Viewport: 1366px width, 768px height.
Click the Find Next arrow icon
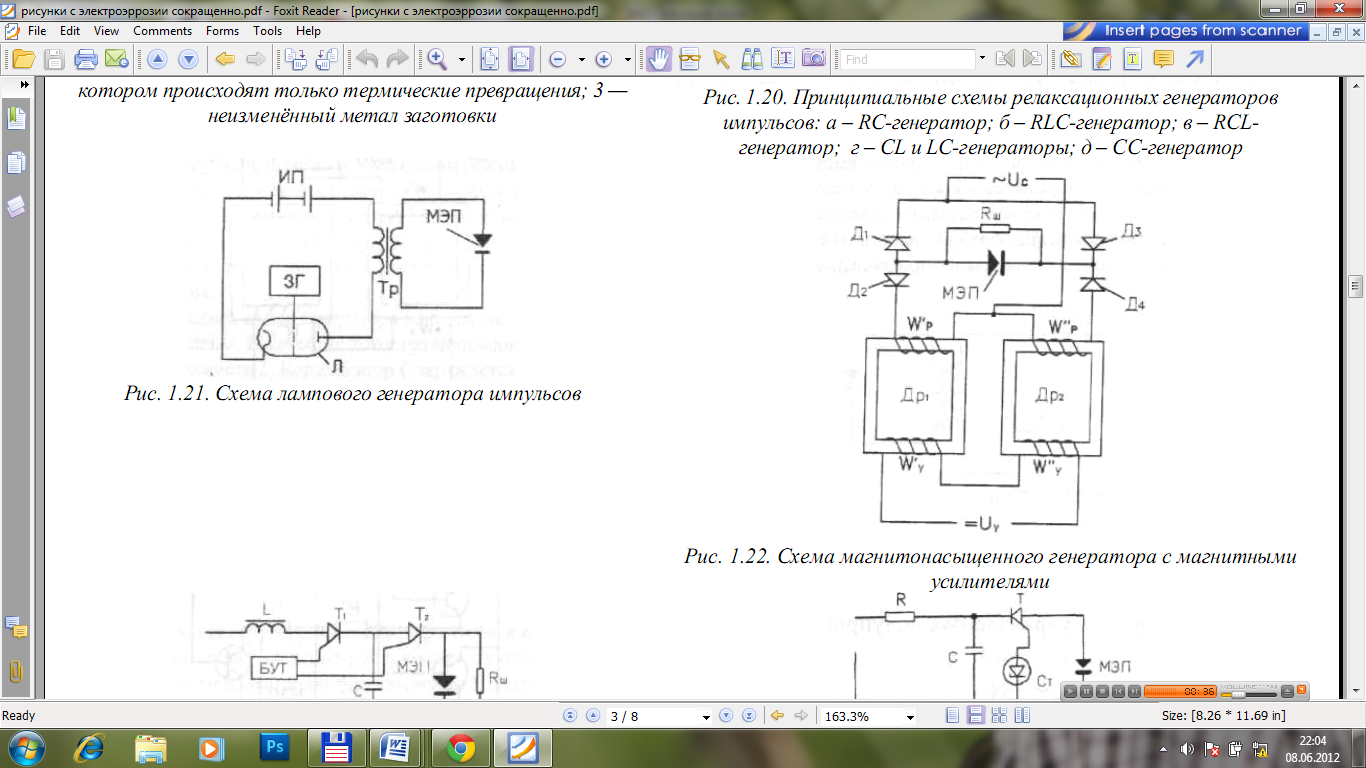coord(1033,59)
